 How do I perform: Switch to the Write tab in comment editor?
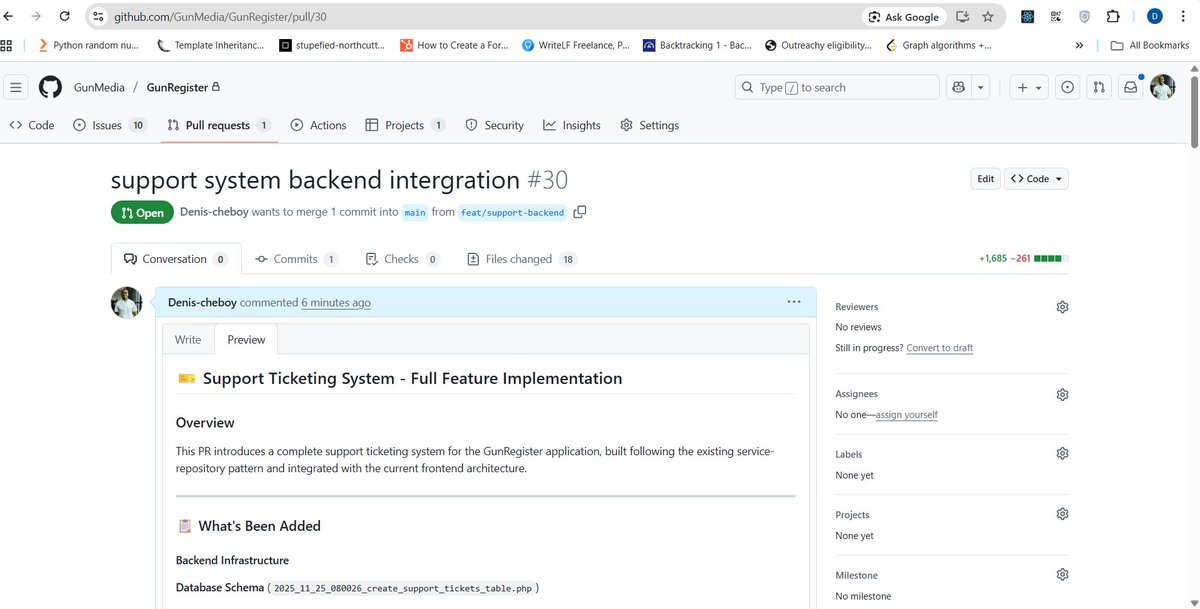coord(188,339)
